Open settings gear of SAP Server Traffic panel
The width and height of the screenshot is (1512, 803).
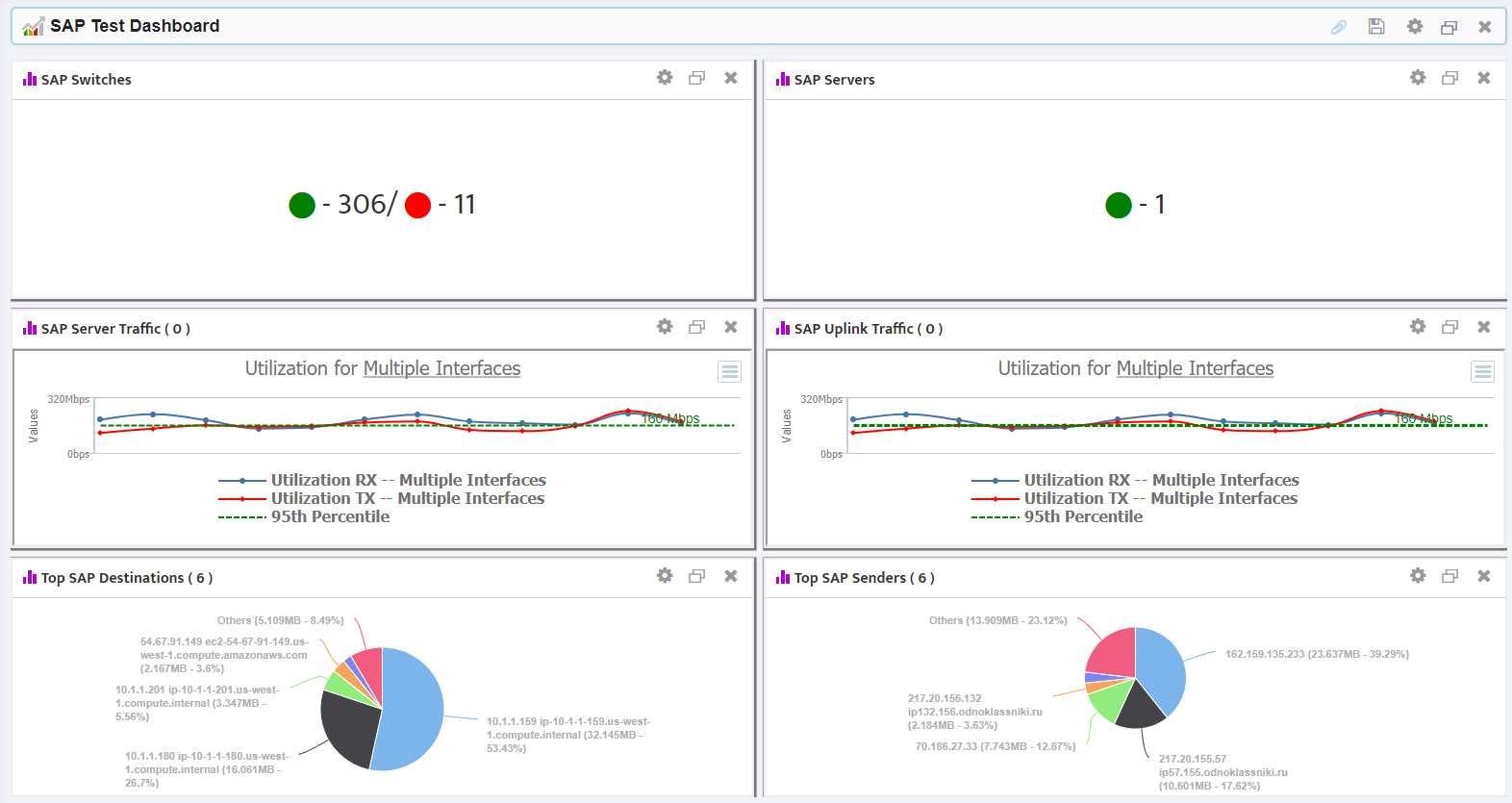pyautogui.click(x=665, y=327)
